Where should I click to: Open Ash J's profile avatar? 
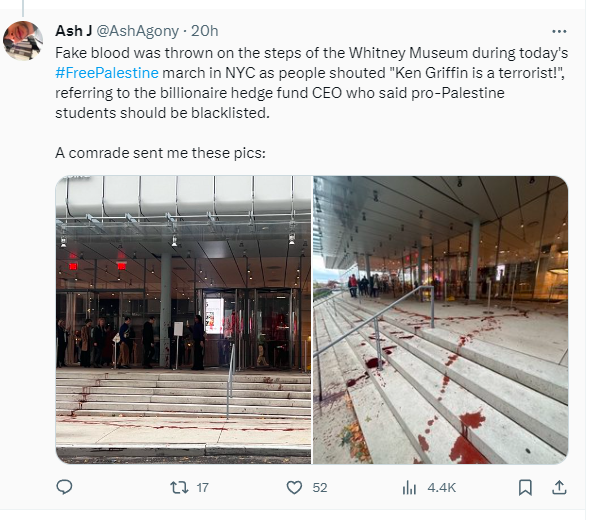click(23, 41)
